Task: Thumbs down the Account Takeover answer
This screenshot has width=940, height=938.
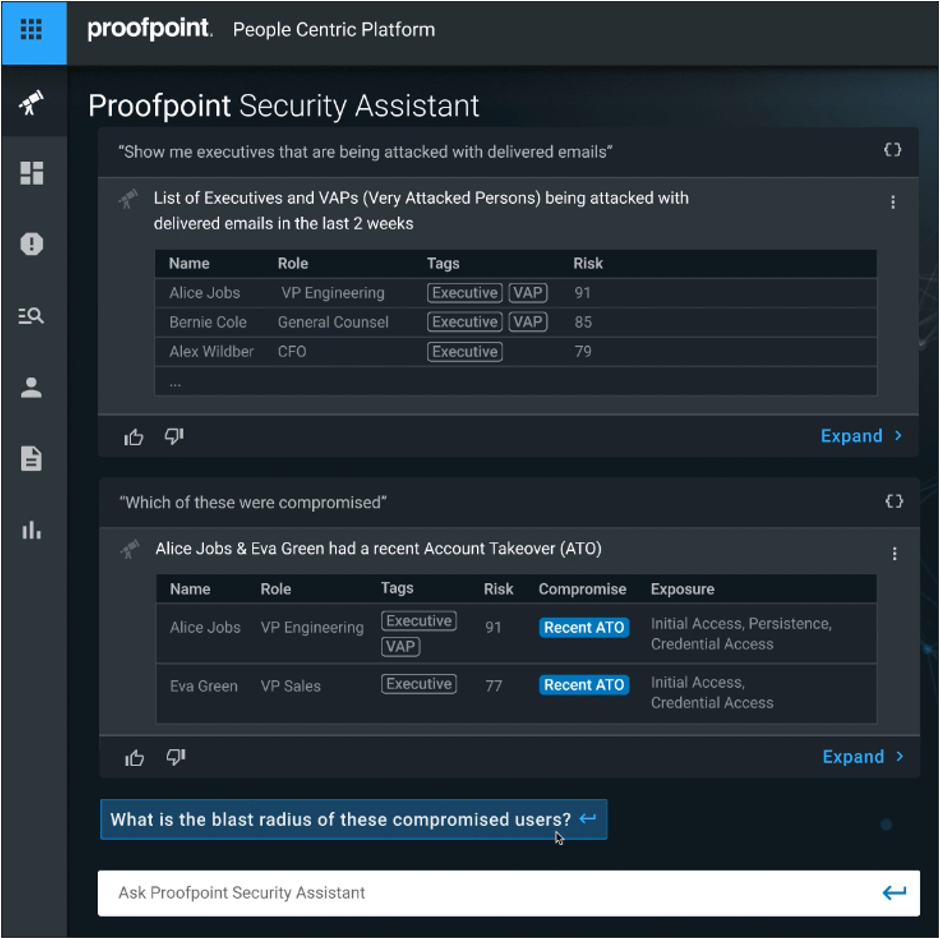Action: coord(176,758)
